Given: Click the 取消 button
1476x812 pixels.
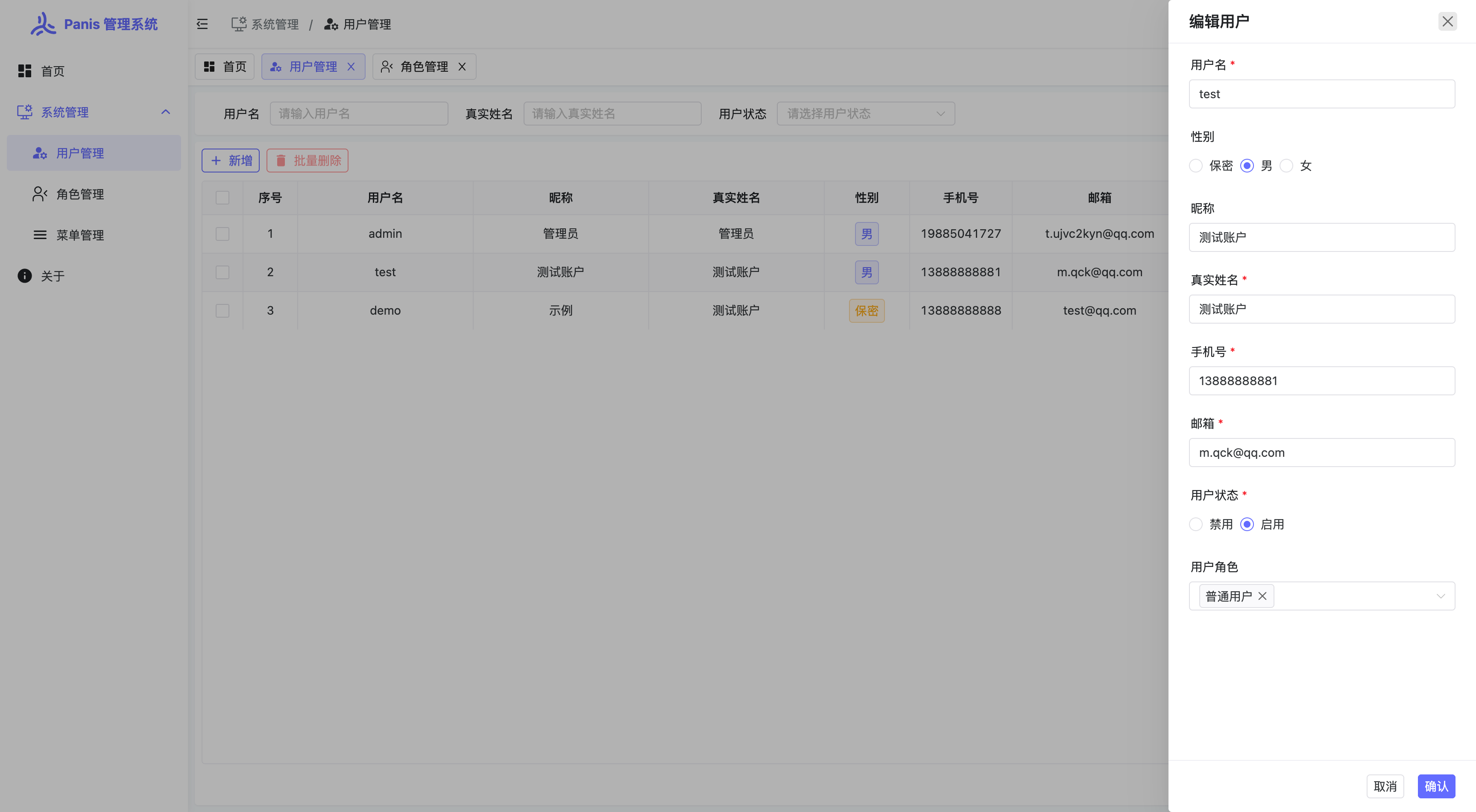Looking at the screenshot, I should point(1385,786).
